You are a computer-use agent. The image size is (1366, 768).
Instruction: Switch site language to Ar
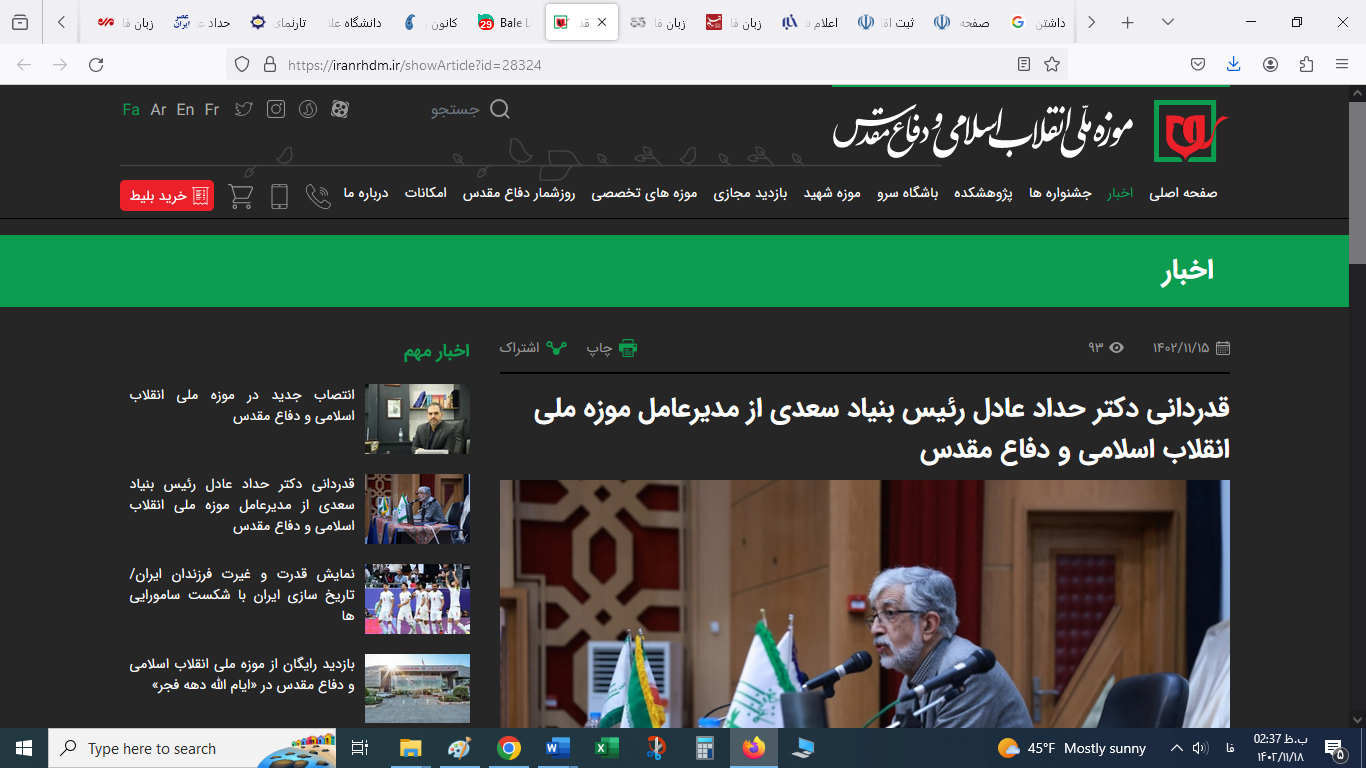[x=158, y=110]
